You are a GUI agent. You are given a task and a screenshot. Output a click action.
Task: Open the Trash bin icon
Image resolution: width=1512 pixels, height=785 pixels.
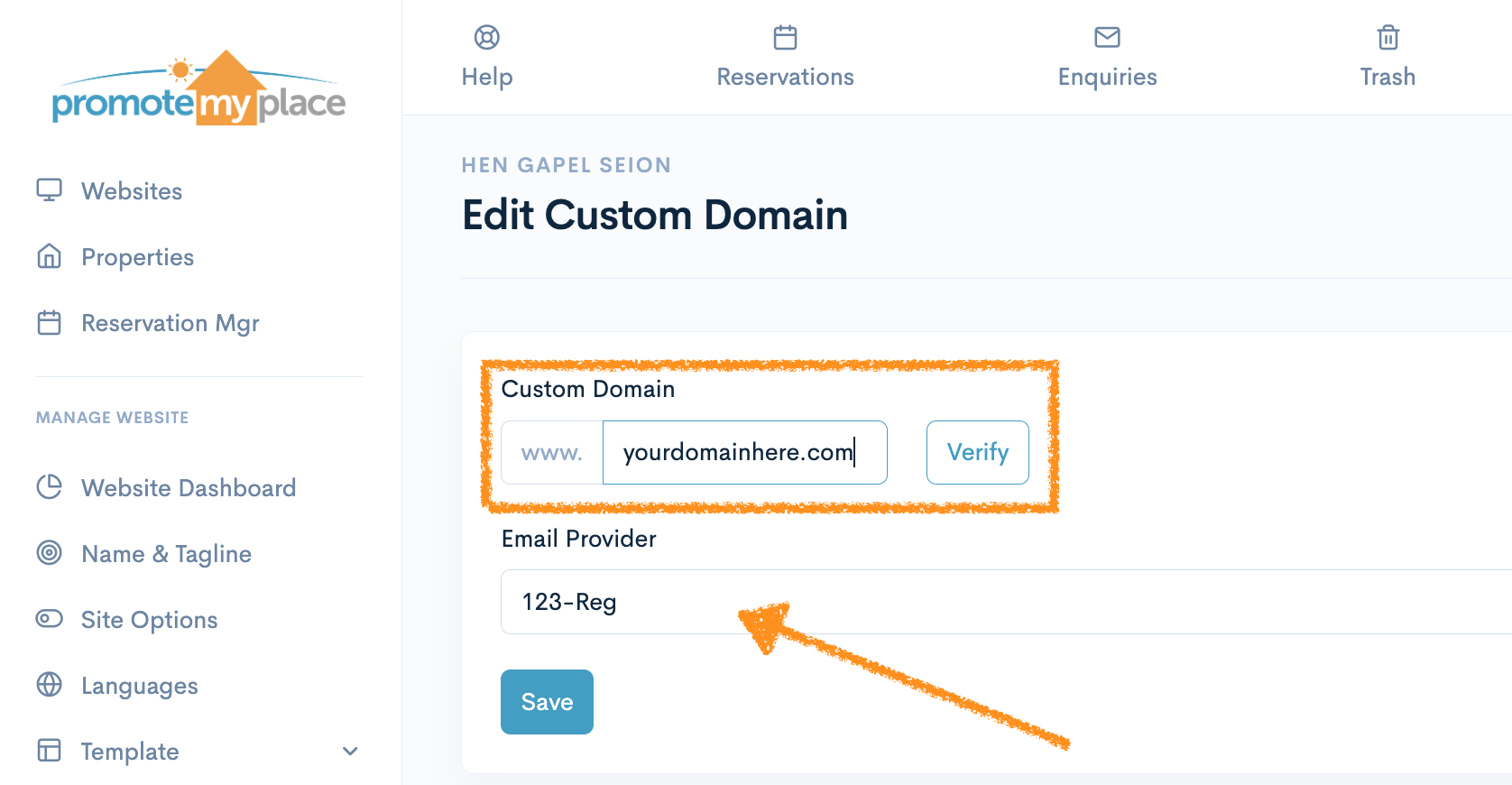(x=1388, y=38)
